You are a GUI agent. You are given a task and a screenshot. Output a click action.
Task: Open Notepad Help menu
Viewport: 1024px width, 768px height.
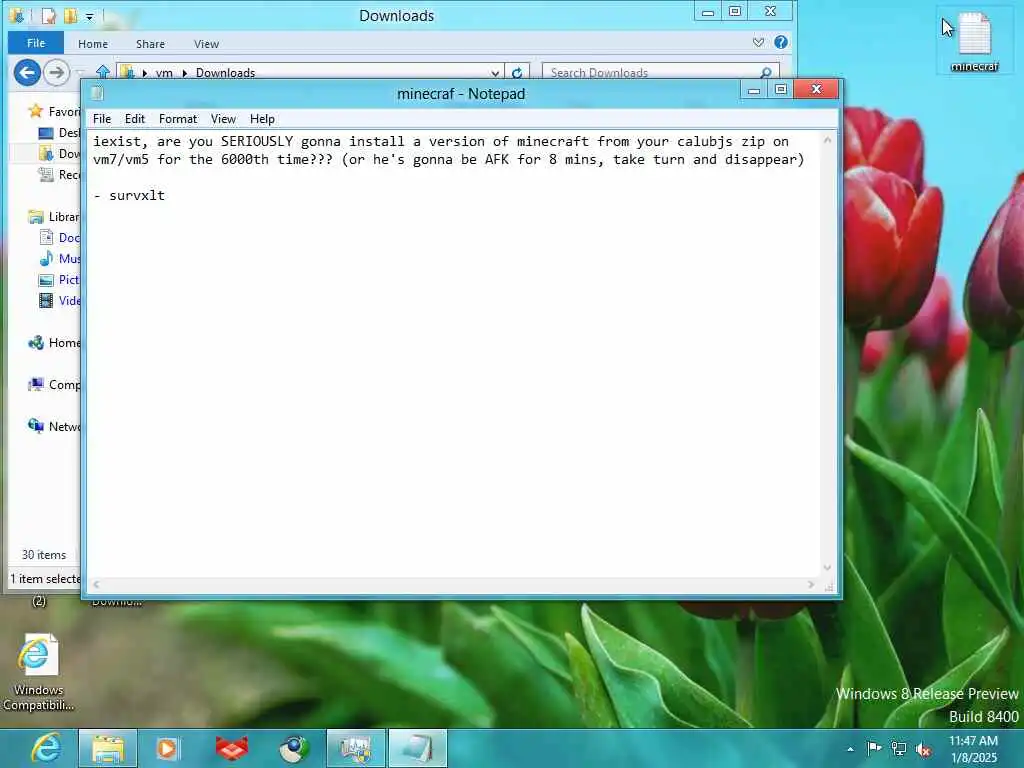[x=262, y=119]
